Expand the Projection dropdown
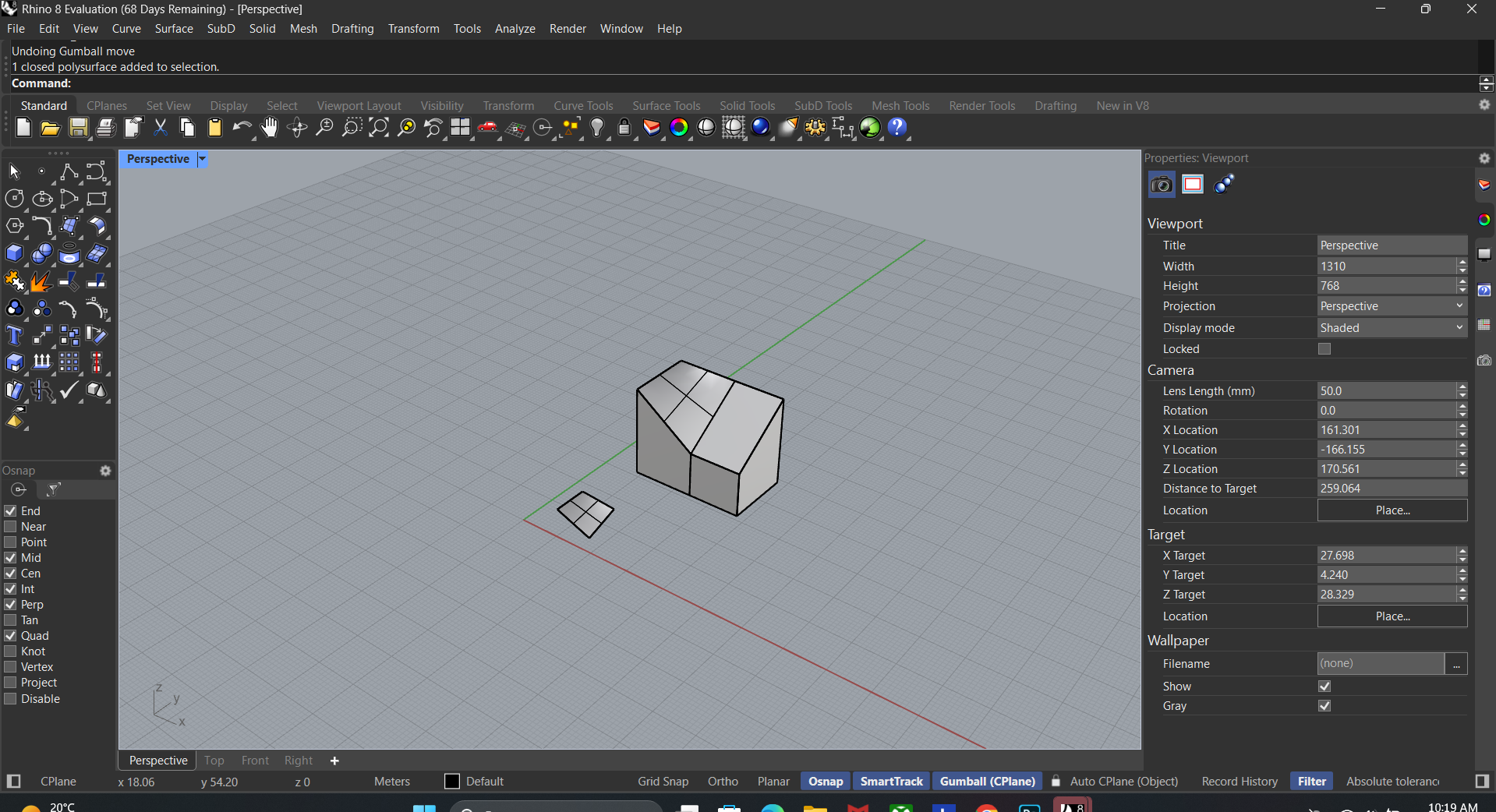Screen dimensions: 1496x812 [1392, 306]
